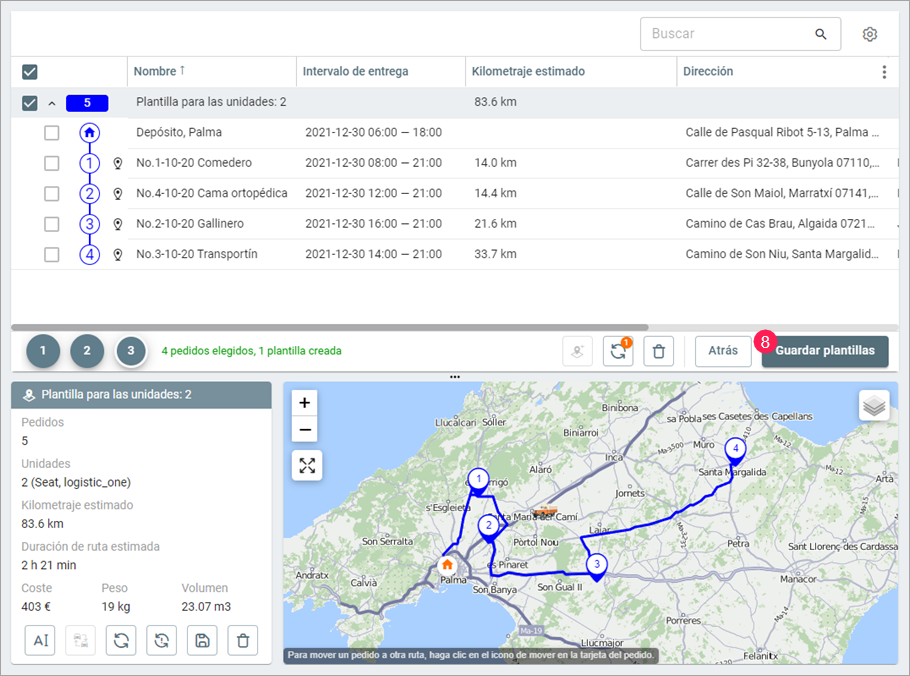Screen dimensions: 910x676
Task: Click the Guardar plantillas button
Action: tap(824, 351)
